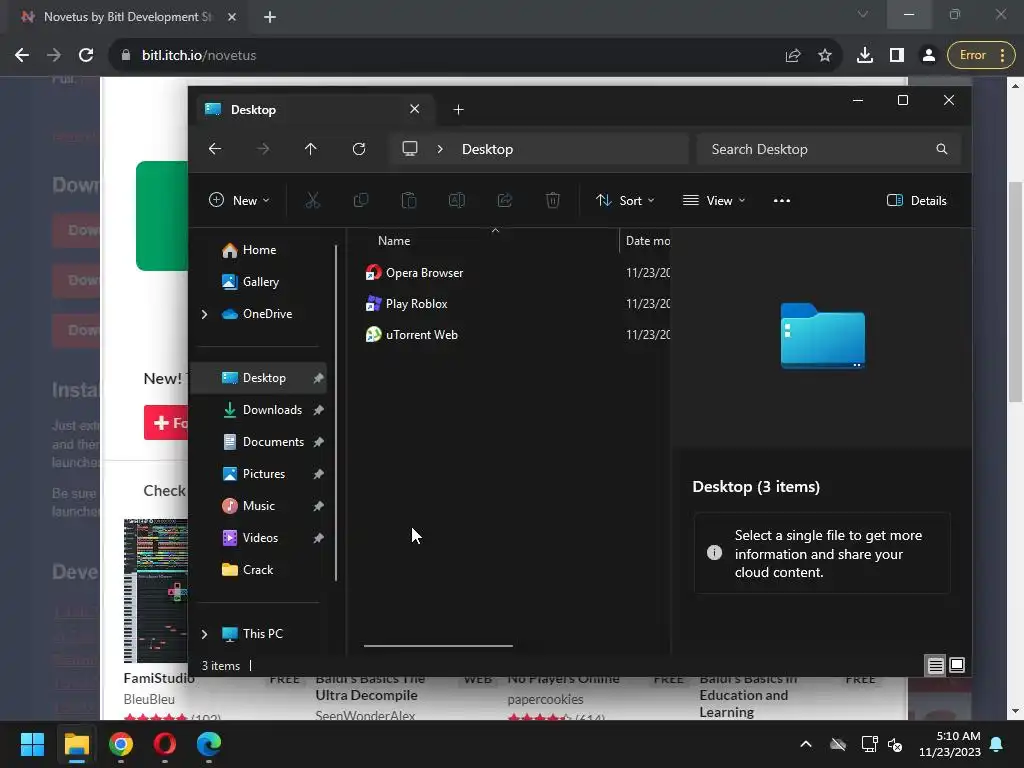Click the Delete trash icon

[552, 200]
